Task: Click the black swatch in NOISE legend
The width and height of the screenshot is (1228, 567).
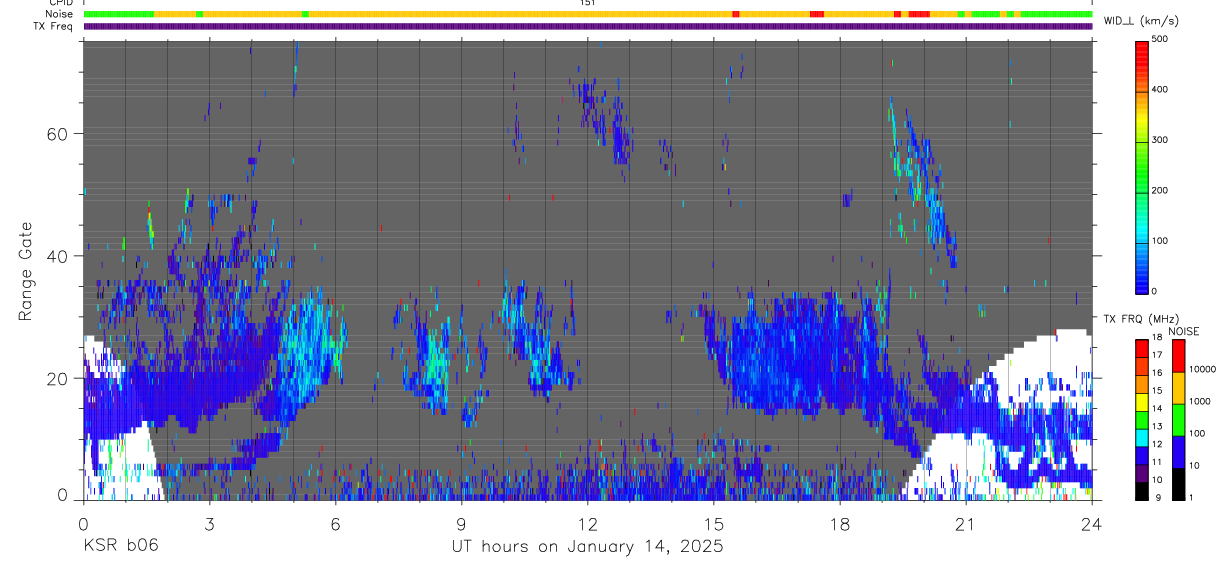Action: [1178, 482]
